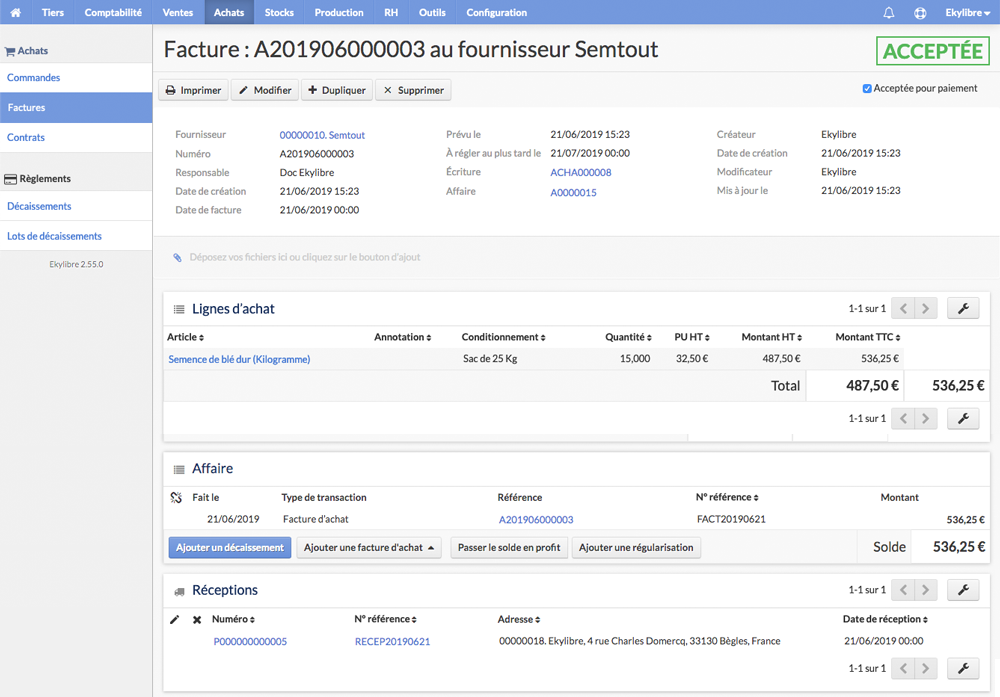This screenshot has width=1000, height=697.
Task: Click the list icon beside Lignes d'achat
Action: pyautogui.click(x=179, y=309)
